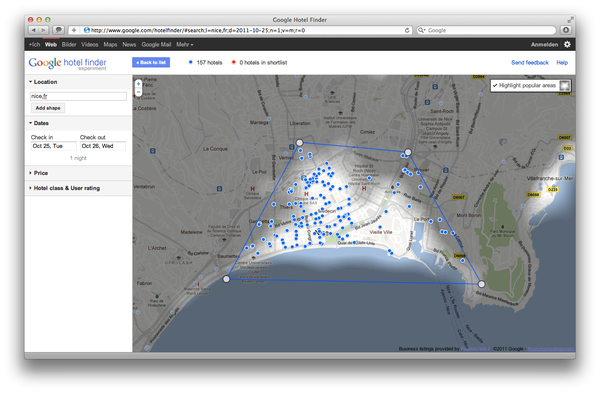Image resolution: width=600 pixels, height=393 pixels.
Task: Open the +Ich menu item
Action: coord(34,44)
